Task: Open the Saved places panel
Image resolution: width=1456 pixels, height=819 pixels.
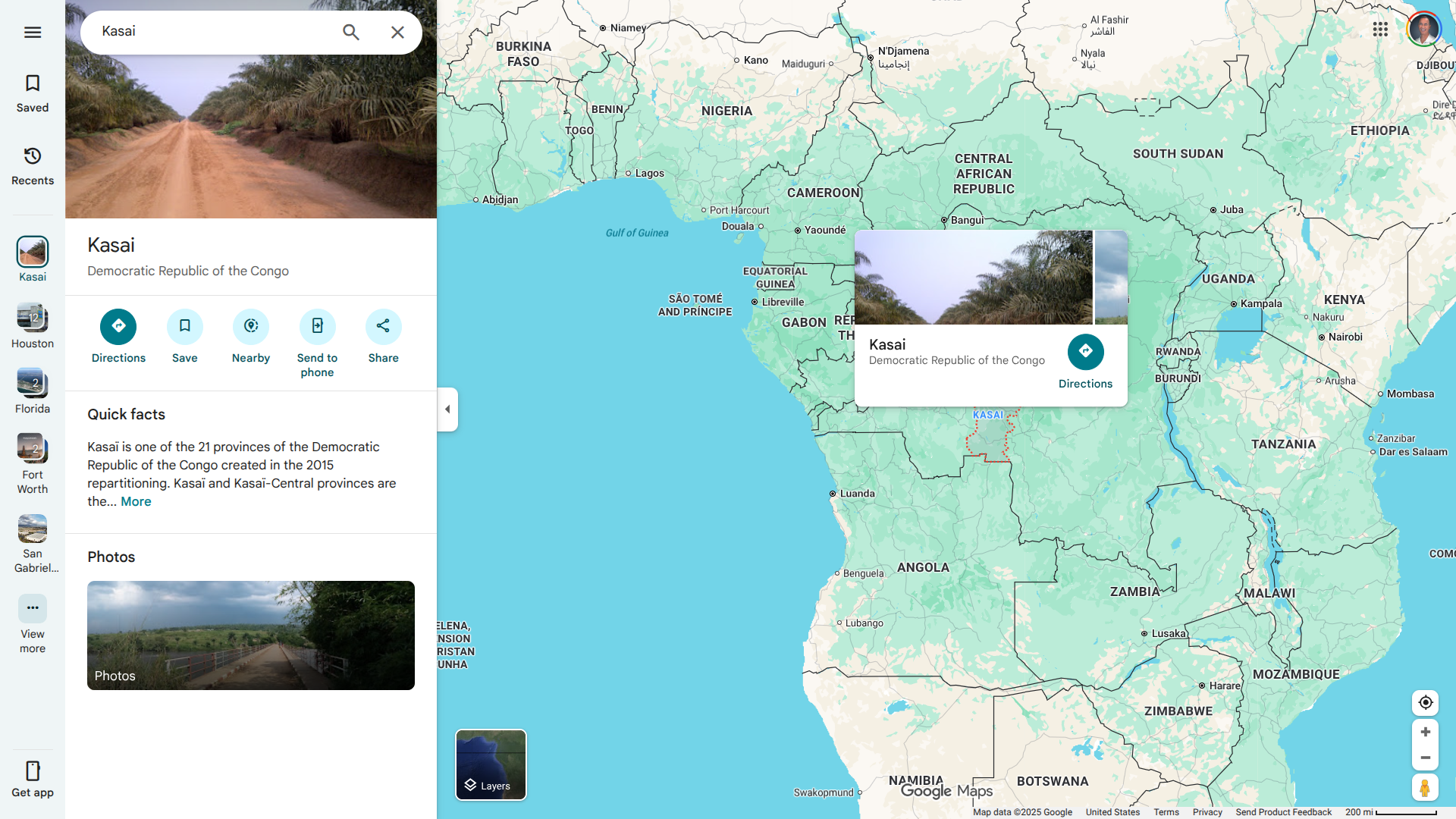Action: 32,93
